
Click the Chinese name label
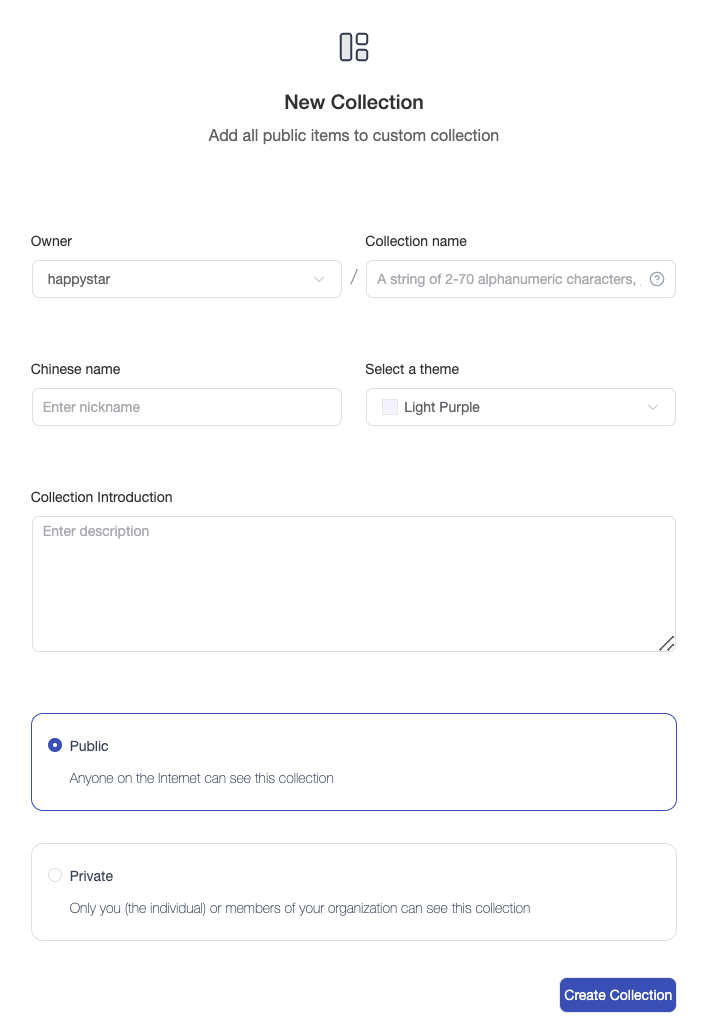click(75, 369)
